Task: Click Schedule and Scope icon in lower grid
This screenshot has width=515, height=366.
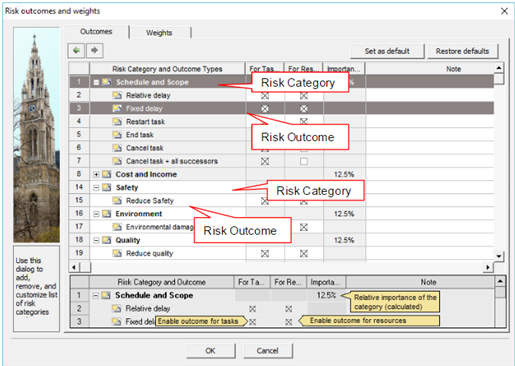Action: tap(106, 295)
